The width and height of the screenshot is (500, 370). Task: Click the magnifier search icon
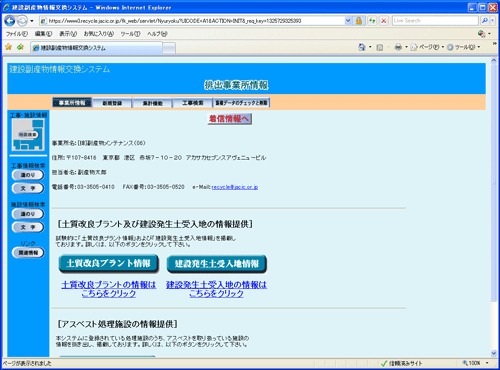484,21
